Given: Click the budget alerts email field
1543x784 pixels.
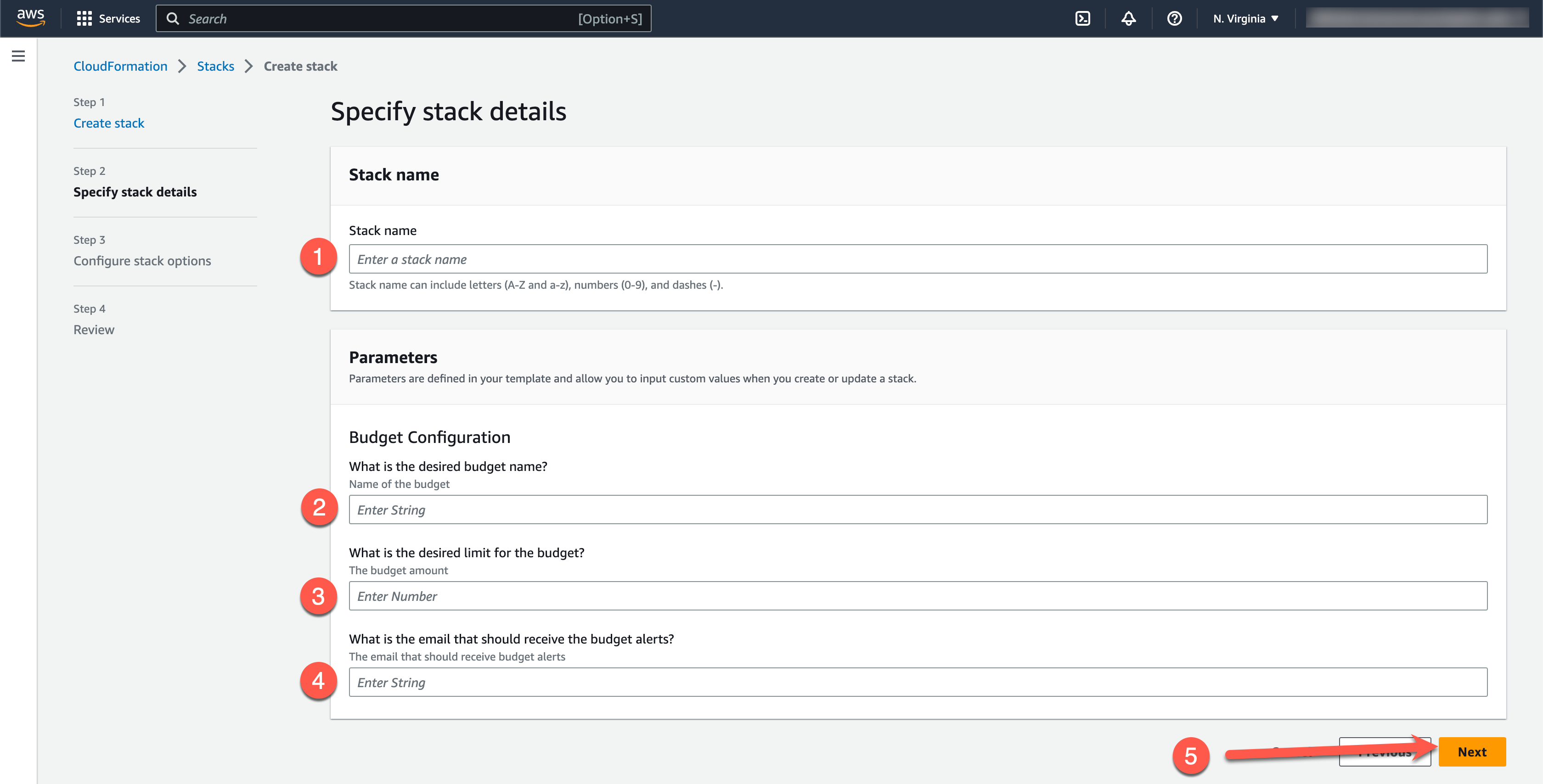Looking at the screenshot, I should click(x=917, y=682).
